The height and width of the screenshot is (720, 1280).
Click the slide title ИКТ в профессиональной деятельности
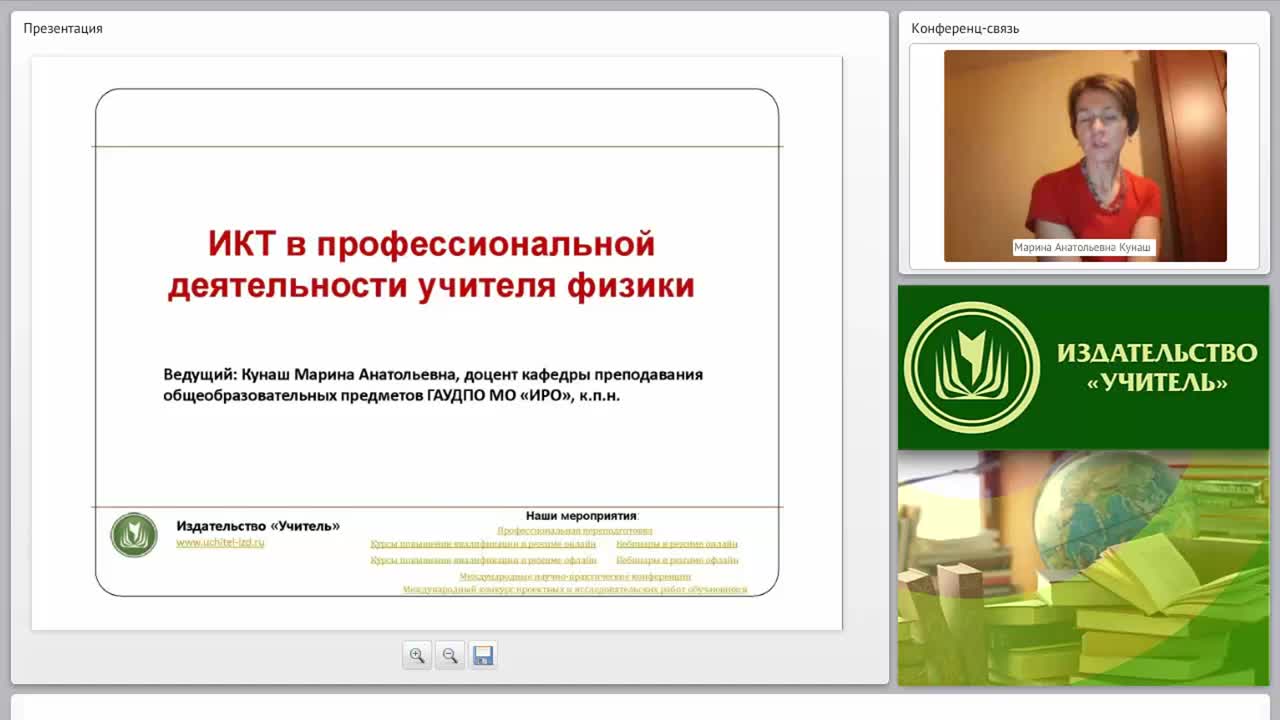431,264
